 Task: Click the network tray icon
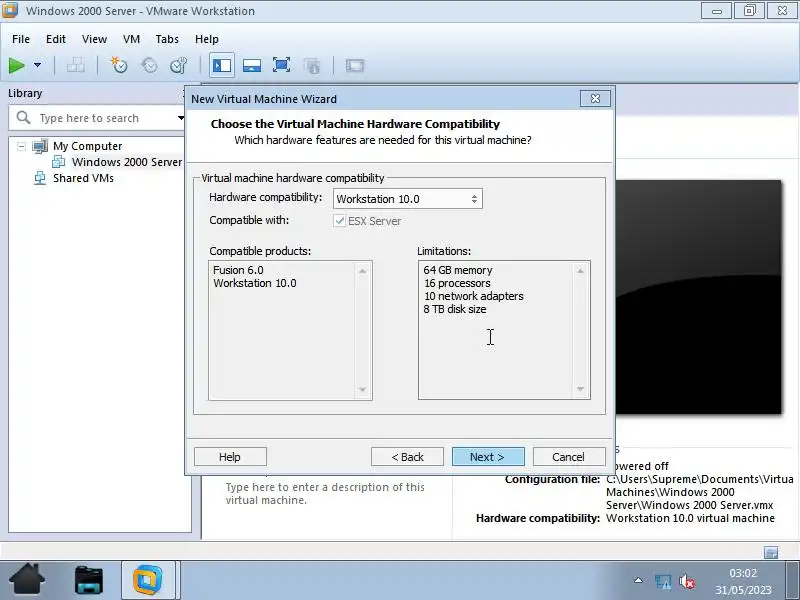tap(662, 581)
